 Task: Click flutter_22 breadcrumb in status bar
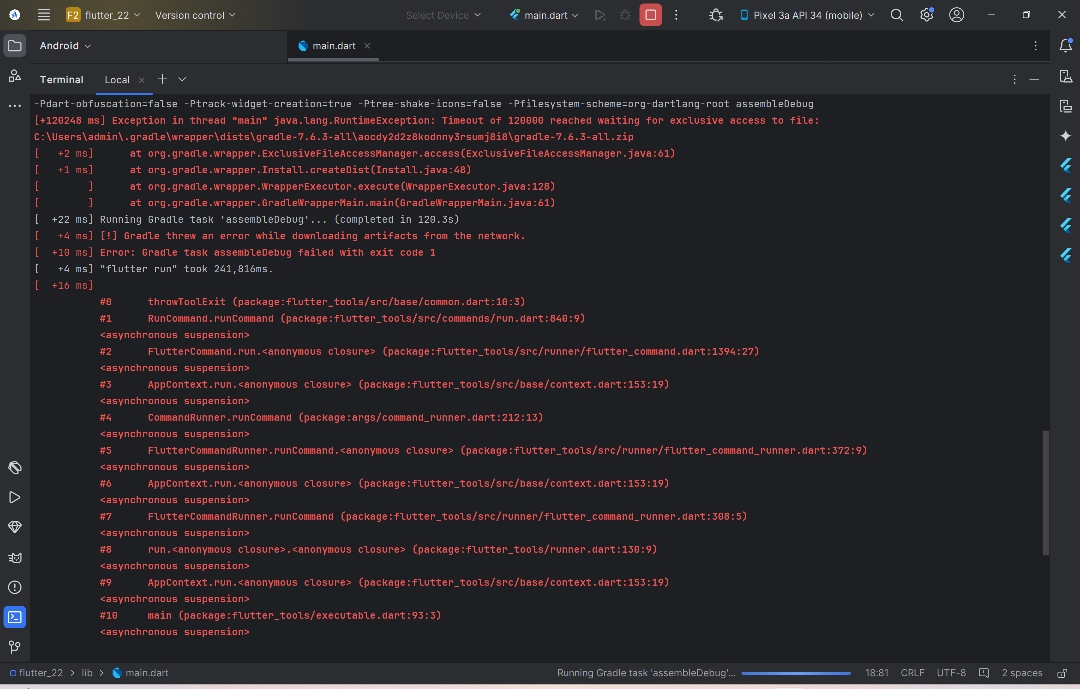36,673
